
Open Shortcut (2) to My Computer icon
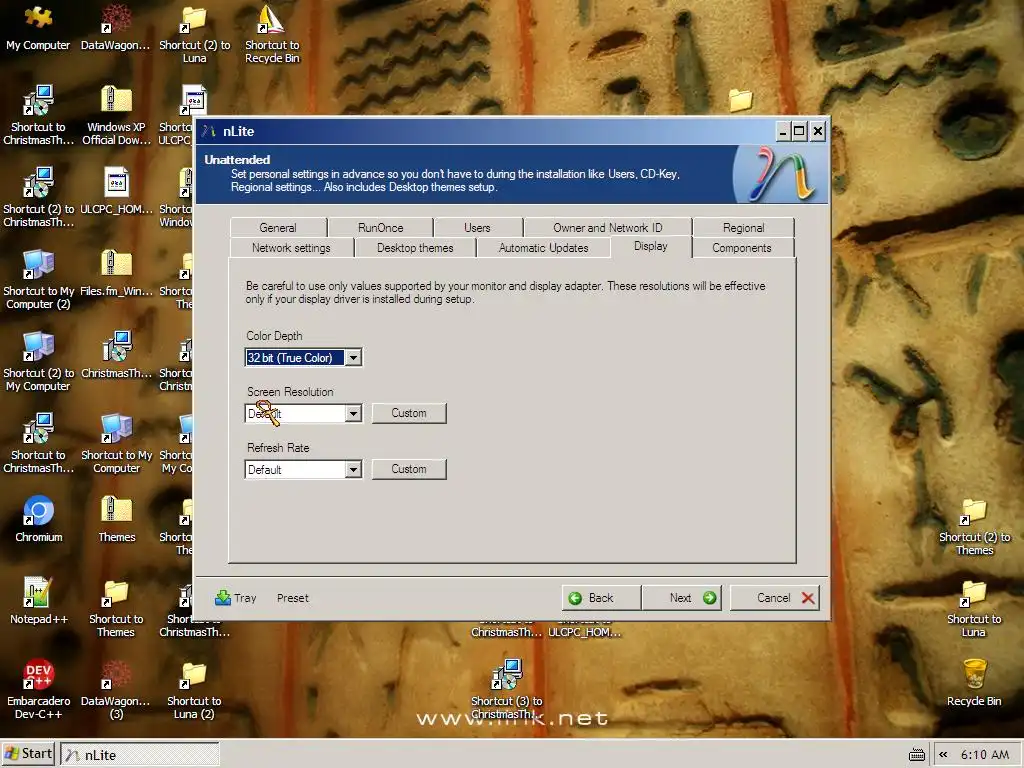39,360
